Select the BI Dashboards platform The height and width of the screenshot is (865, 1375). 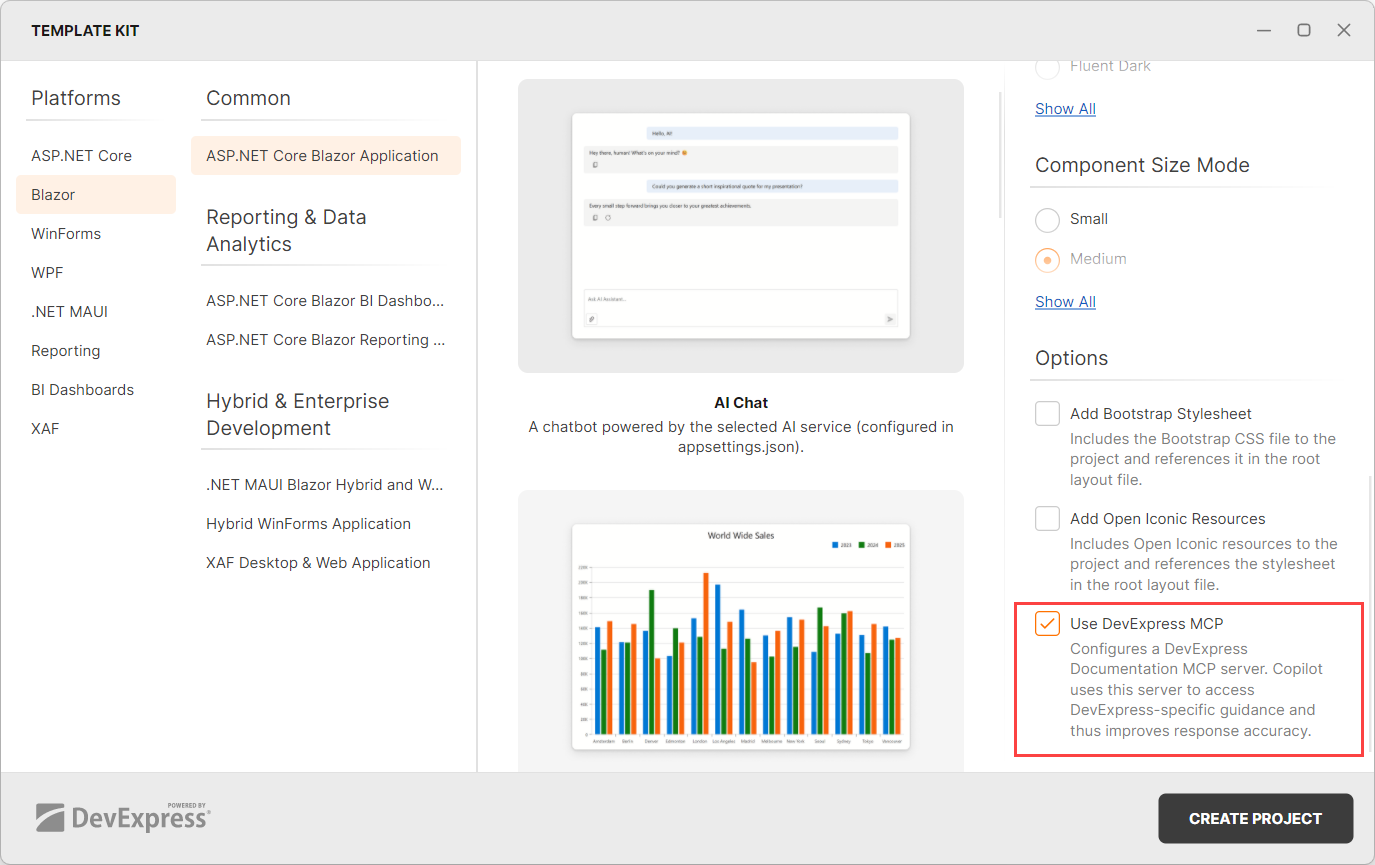click(x=82, y=389)
